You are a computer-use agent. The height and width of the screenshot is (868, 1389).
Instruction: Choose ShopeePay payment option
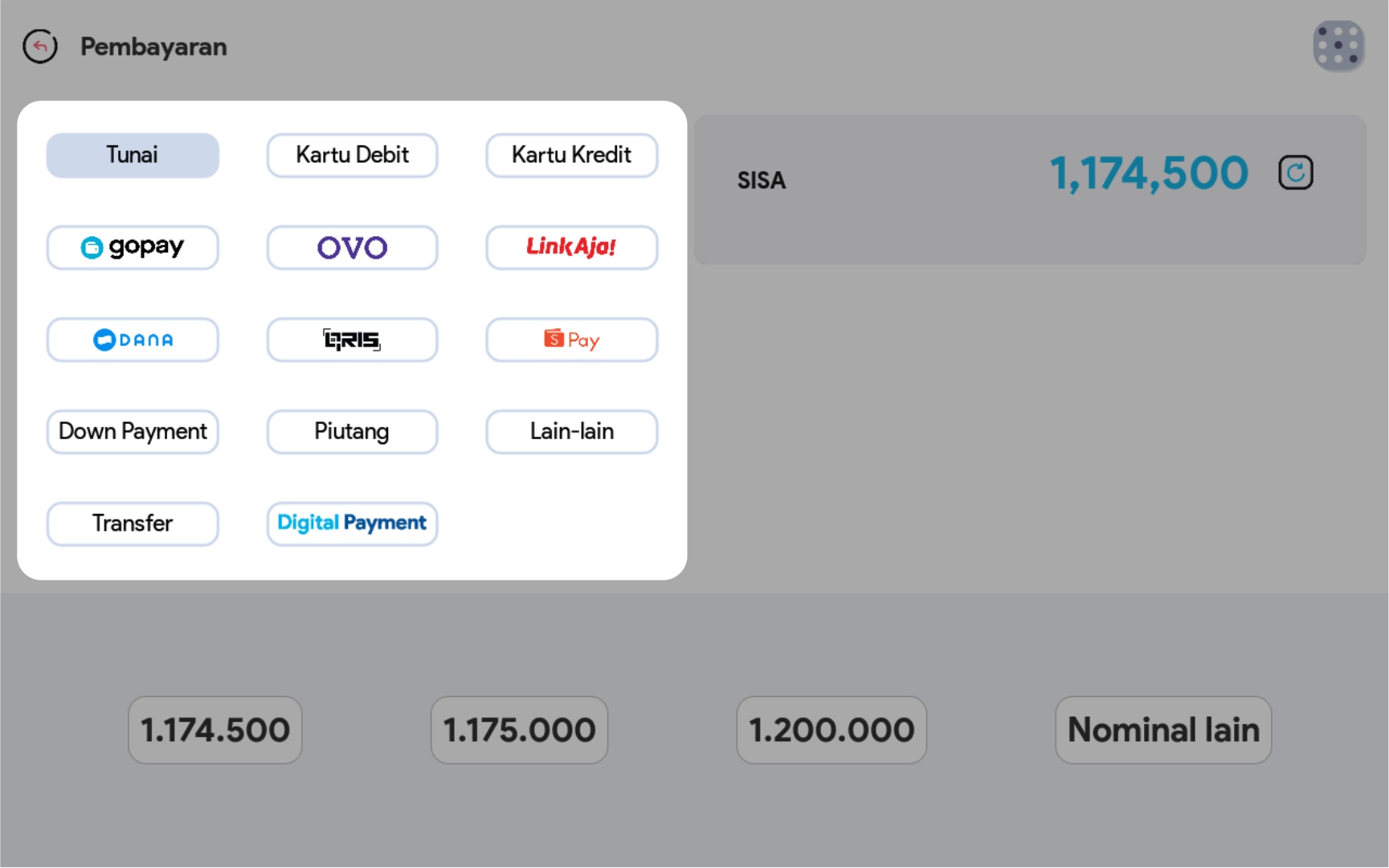(571, 340)
